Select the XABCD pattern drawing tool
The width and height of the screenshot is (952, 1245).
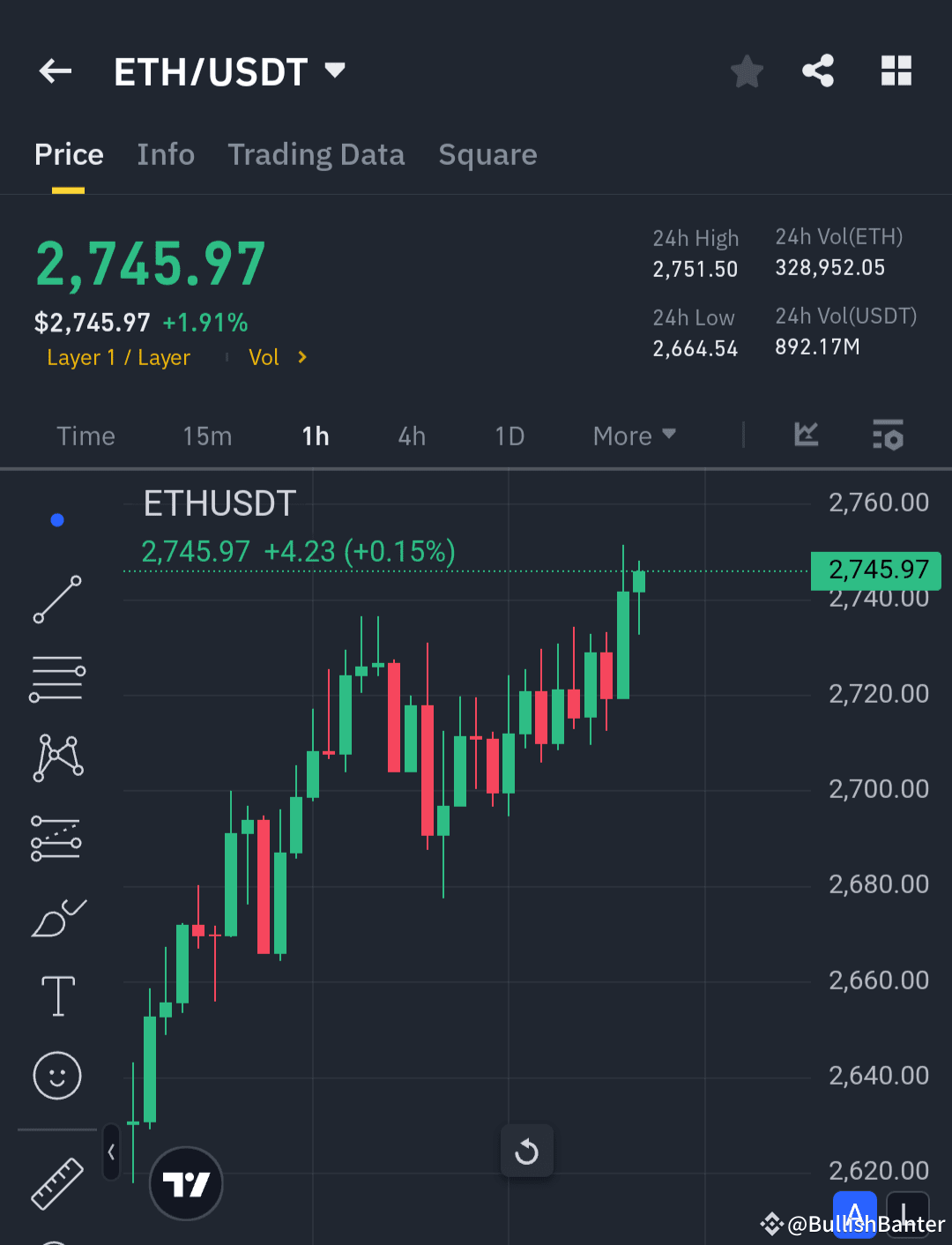(56, 756)
